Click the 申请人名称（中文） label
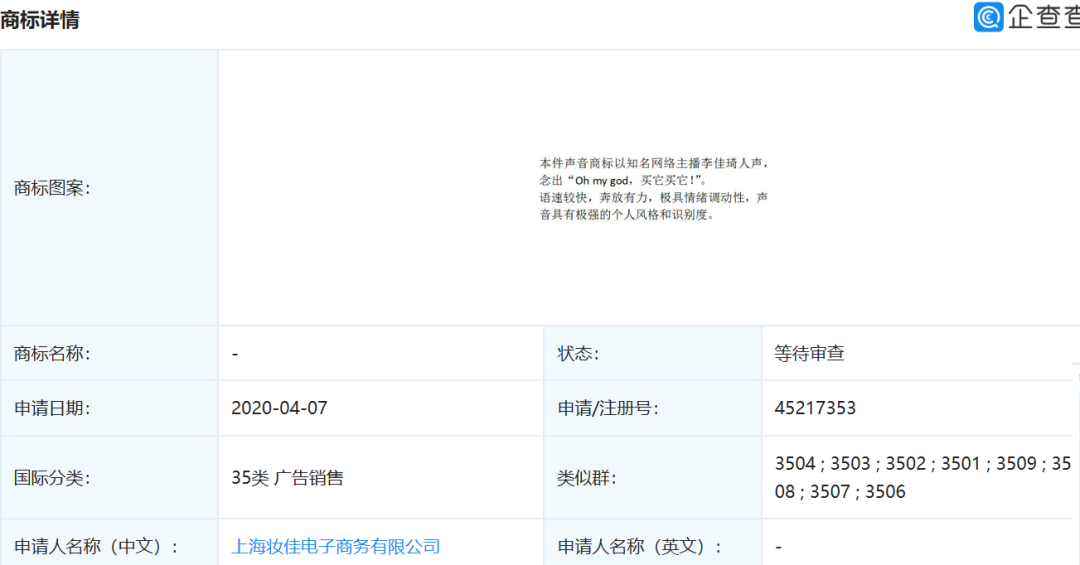The image size is (1080, 565). pyautogui.click(x=96, y=546)
